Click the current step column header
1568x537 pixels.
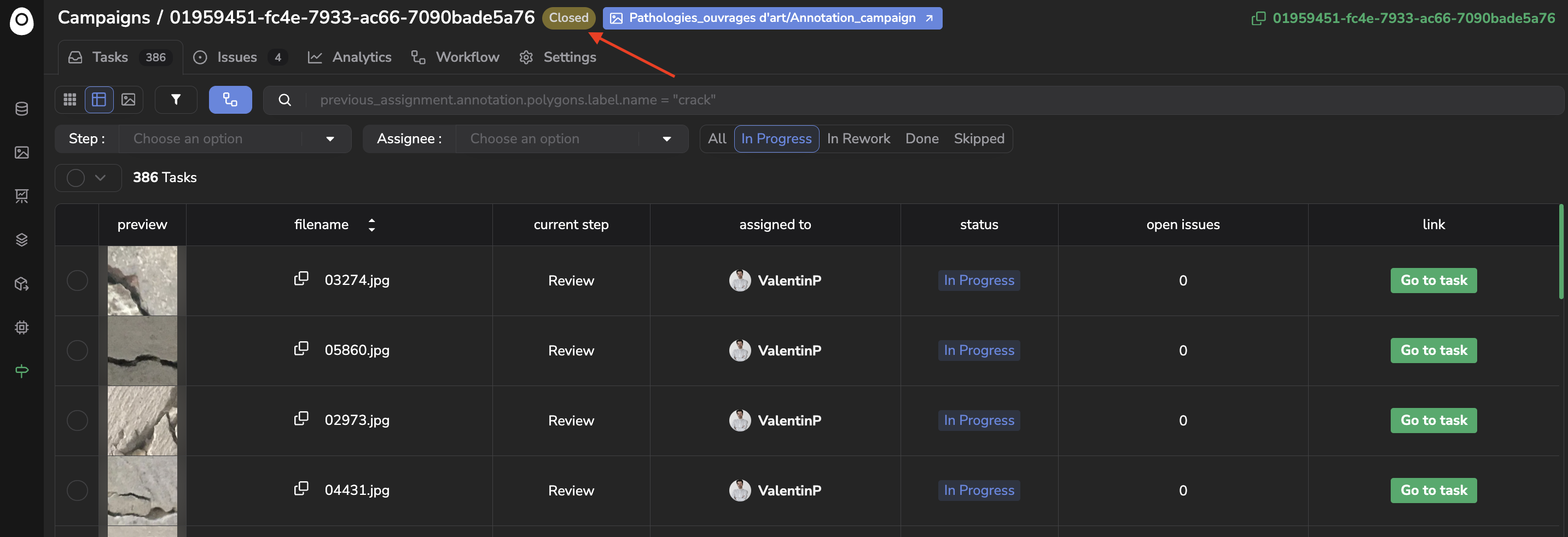click(x=571, y=224)
